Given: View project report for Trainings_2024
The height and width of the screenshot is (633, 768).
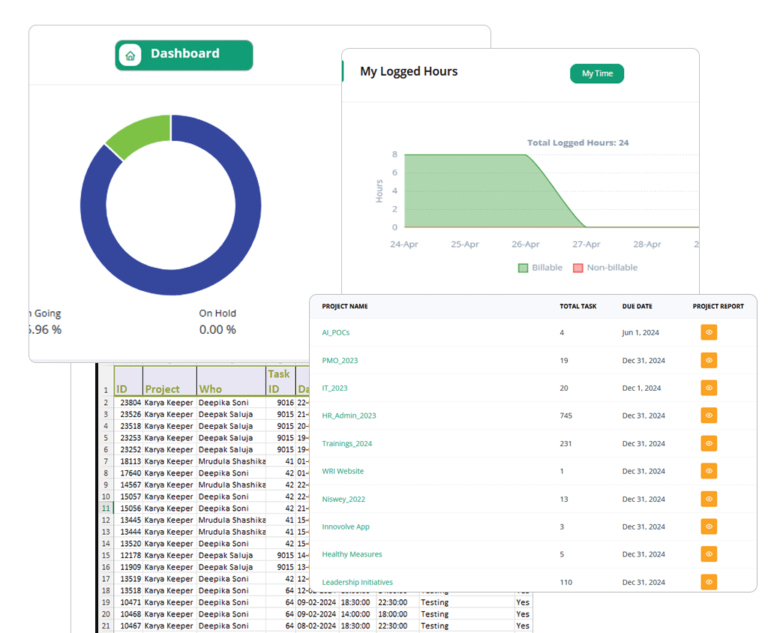Looking at the screenshot, I should click(x=708, y=443).
